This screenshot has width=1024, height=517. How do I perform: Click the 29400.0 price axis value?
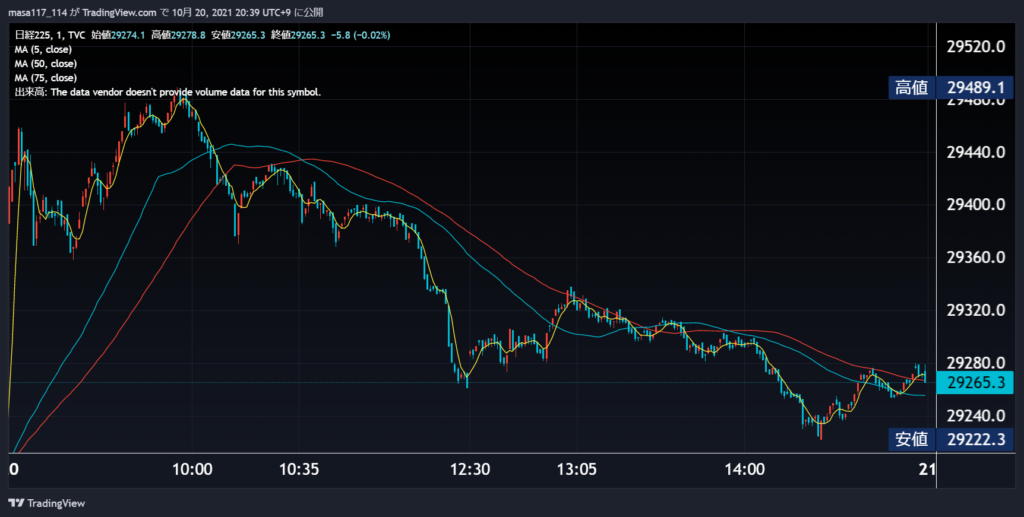point(976,205)
